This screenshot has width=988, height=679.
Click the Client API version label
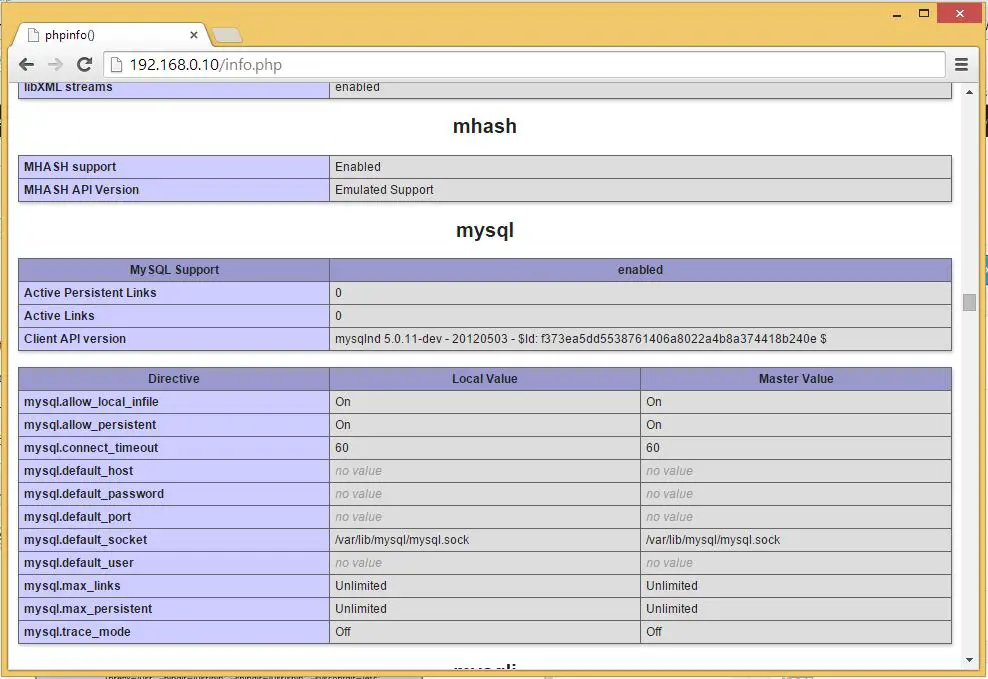point(75,339)
